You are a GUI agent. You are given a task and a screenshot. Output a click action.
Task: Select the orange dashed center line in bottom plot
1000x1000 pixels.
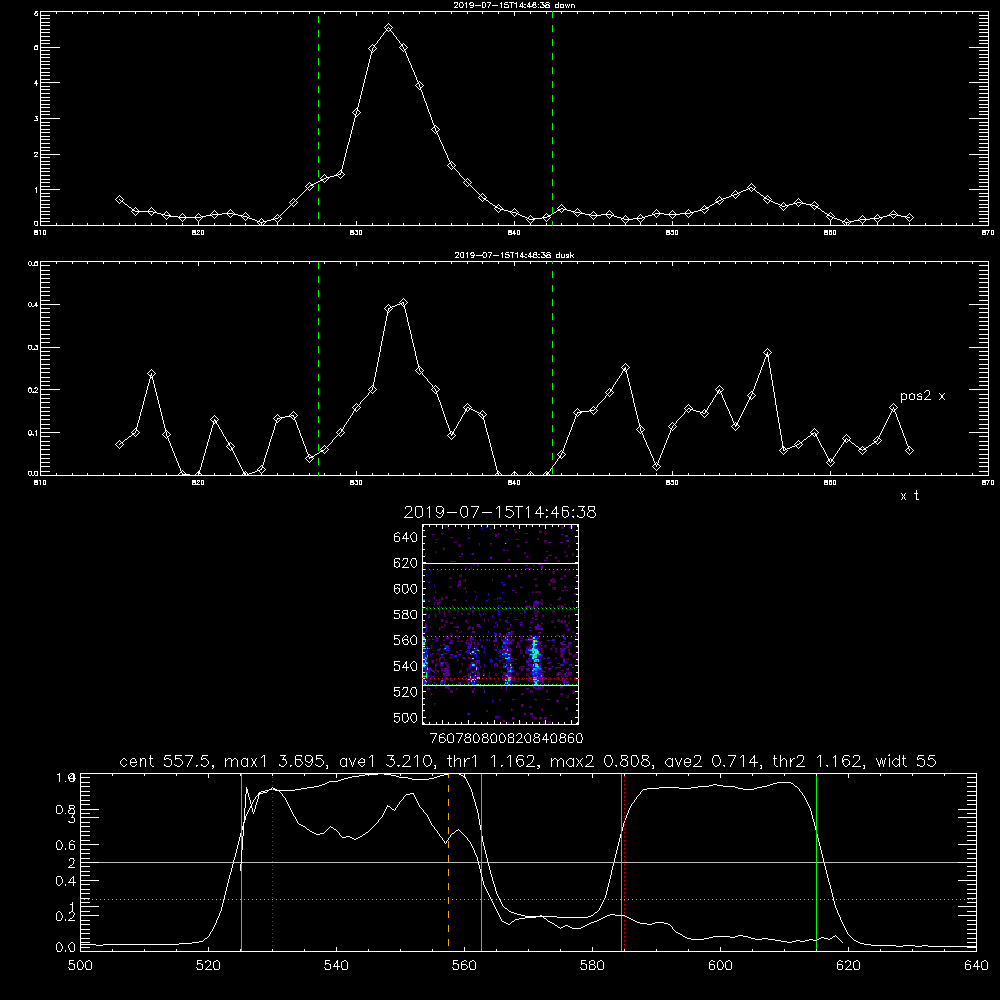(x=448, y=861)
